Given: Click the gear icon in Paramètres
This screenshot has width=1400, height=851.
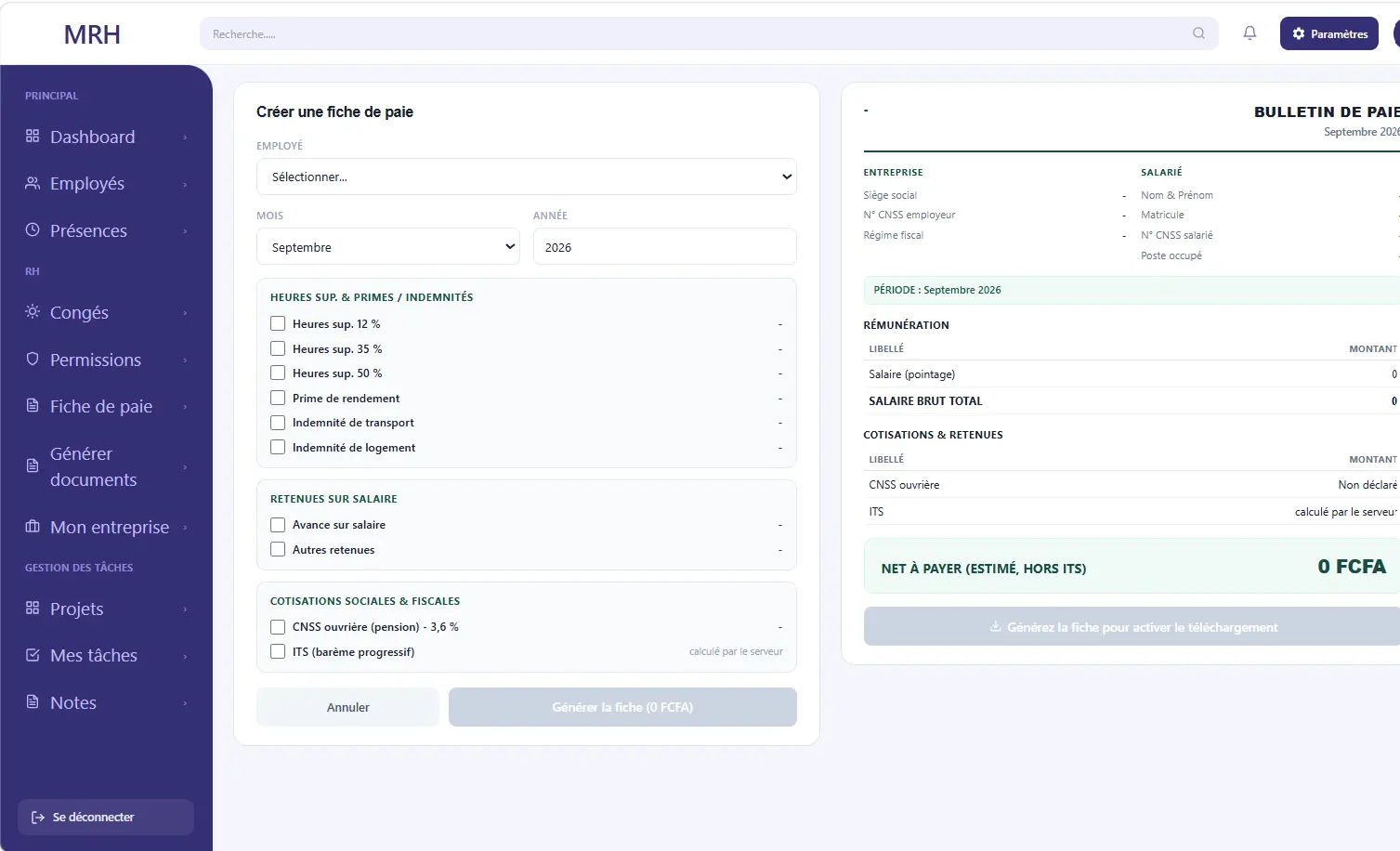Looking at the screenshot, I should coord(1299,33).
